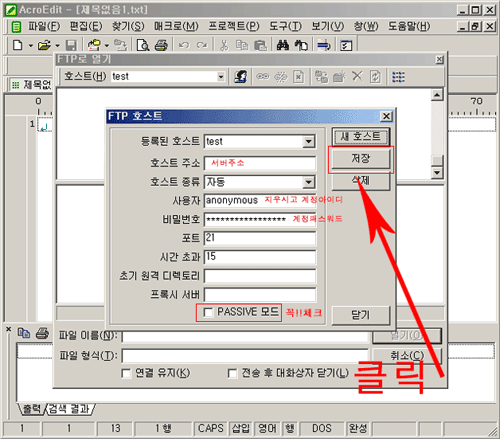This screenshot has height=439, width=500.
Task: Click the printer icon in main toolbar
Action: pos(161,45)
